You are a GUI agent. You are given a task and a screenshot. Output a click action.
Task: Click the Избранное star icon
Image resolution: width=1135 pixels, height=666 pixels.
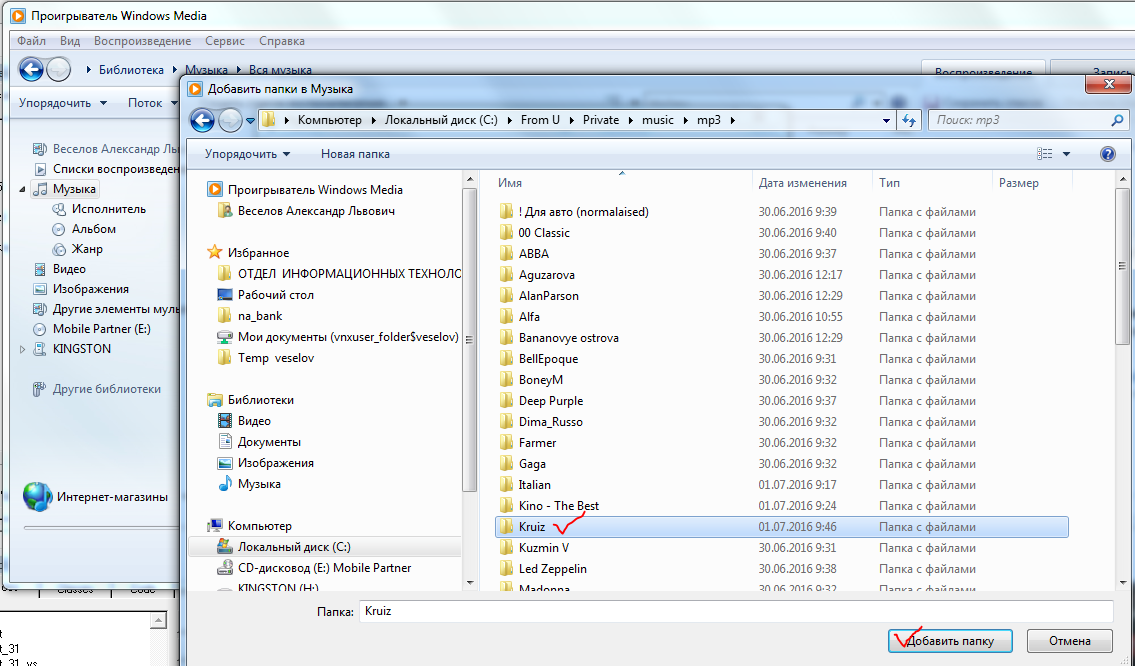pyautogui.click(x=214, y=253)
